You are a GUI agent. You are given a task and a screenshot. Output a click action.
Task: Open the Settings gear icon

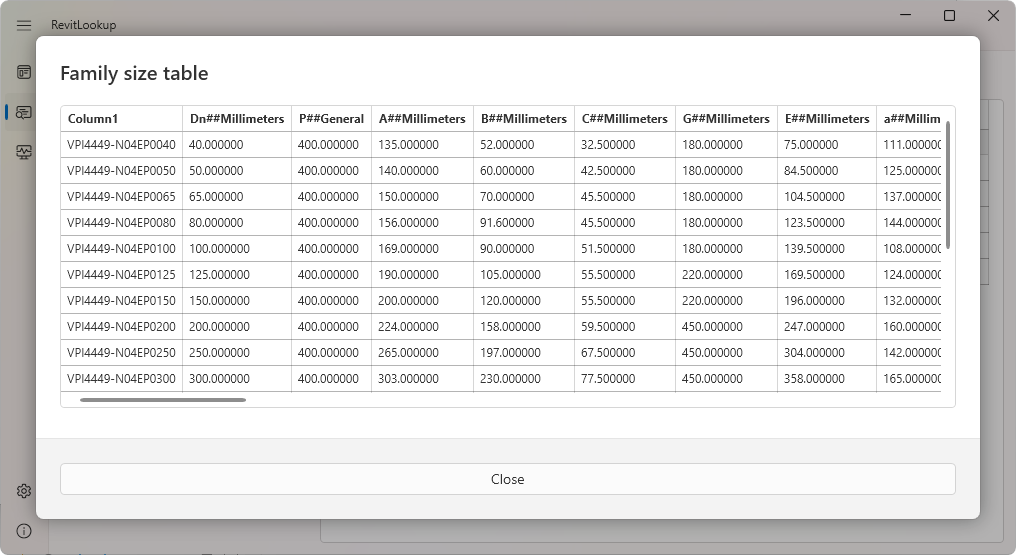[x=24, y=491]
